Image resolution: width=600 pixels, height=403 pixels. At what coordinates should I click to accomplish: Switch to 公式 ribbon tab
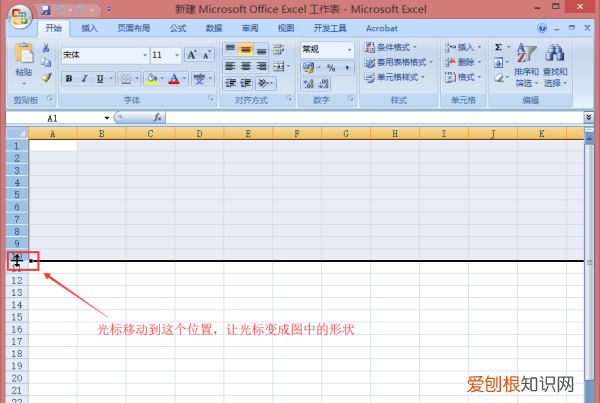[178, 28]
